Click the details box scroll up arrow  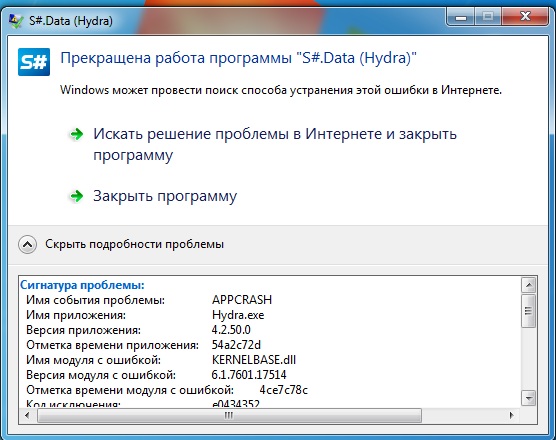pos(529,285)
